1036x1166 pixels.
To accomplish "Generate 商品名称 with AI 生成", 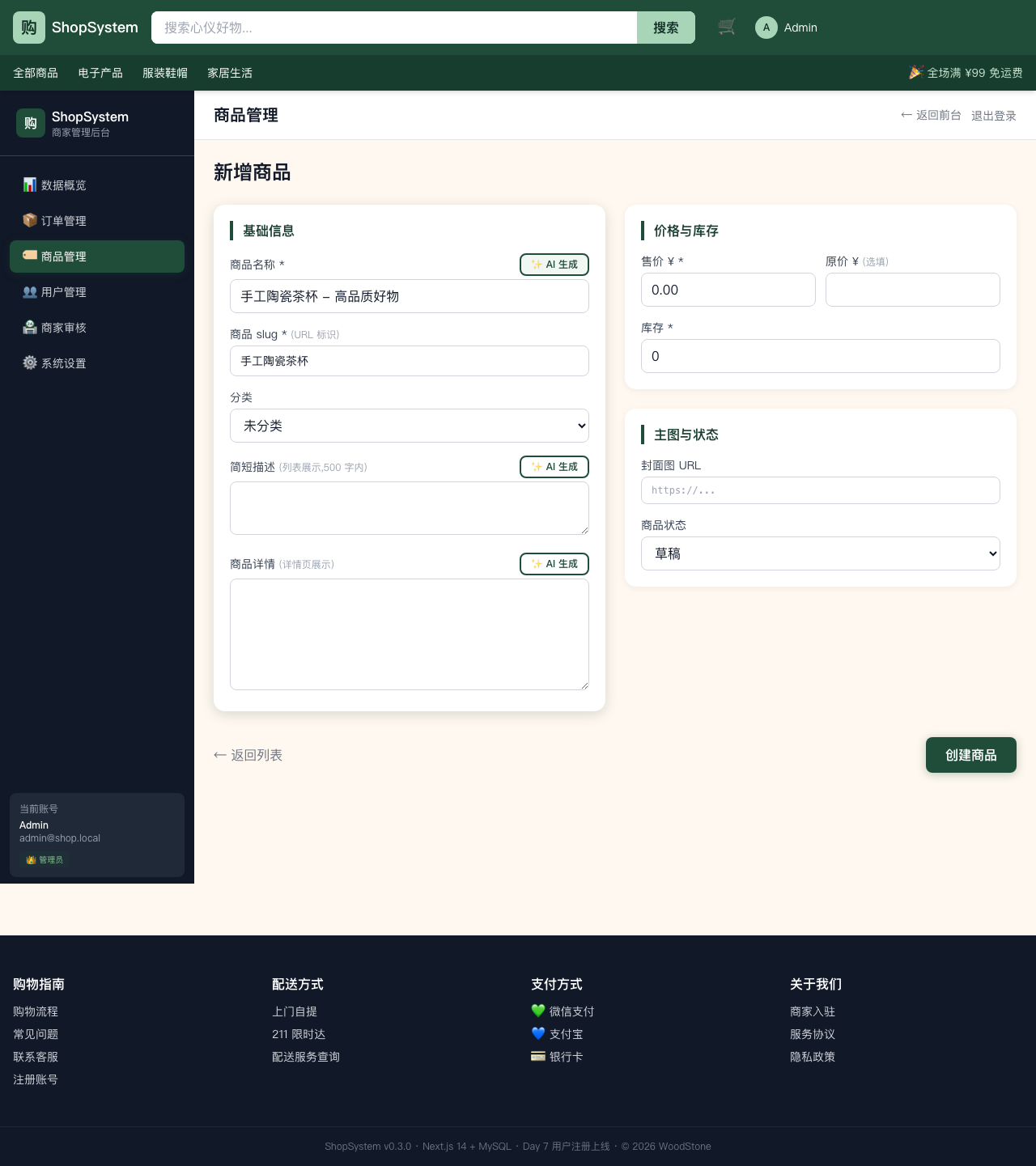I will pos(554,265).
